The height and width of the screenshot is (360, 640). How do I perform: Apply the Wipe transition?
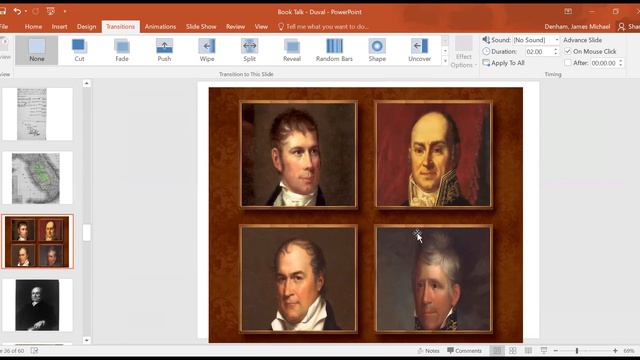[207, 50]
